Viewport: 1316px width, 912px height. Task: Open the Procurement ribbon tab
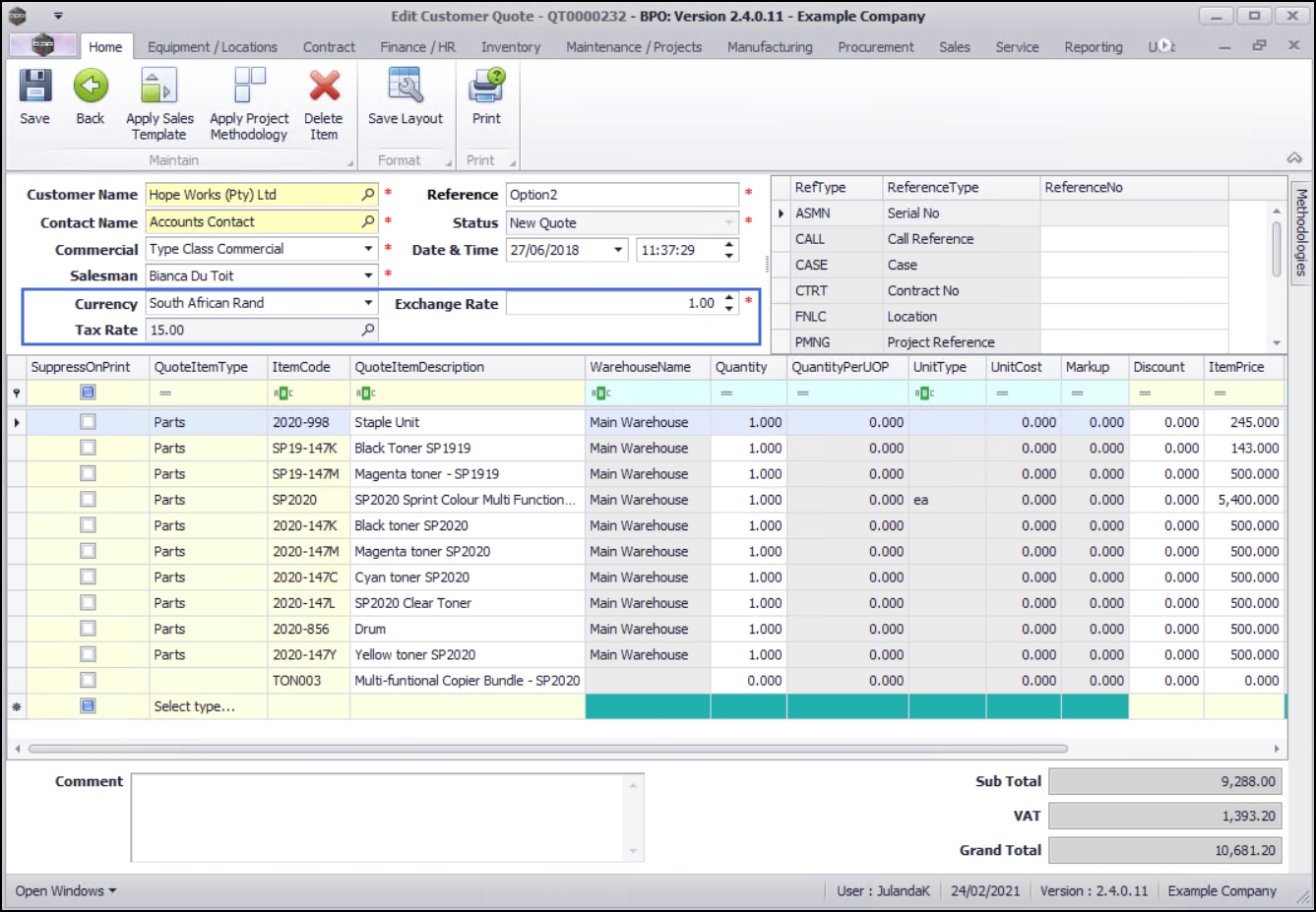(x=875, y=47)
